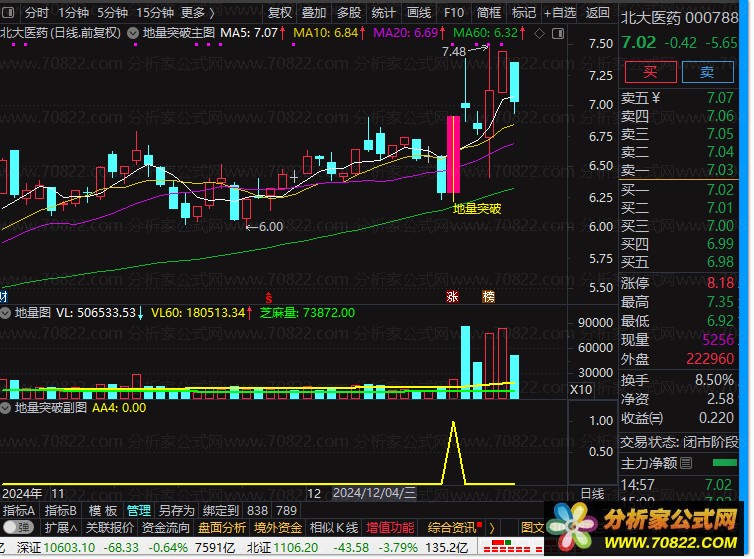Open F10 company information

pyautogui.click(x=453, y=12)
